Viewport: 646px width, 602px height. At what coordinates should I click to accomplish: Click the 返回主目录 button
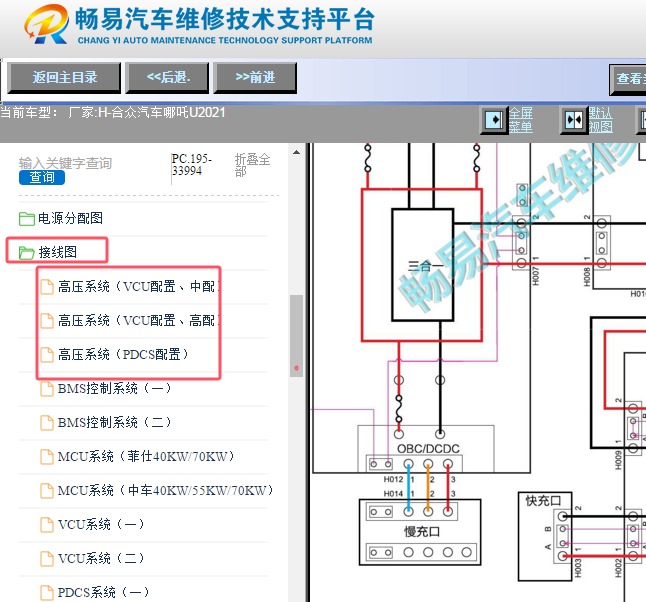coord(64,77)
